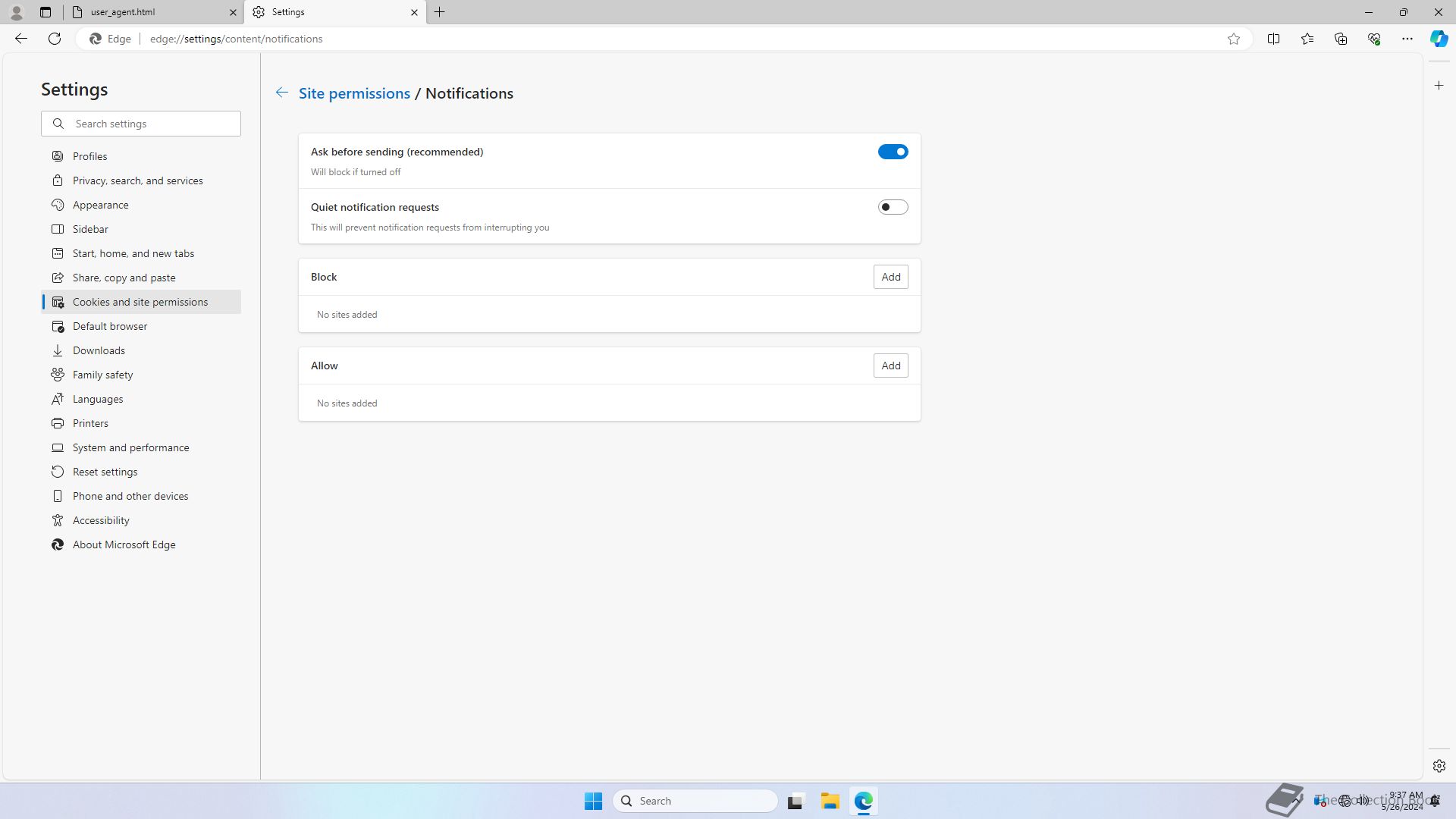Open Privacy, search, and services settings
This screenshot has width=1456, height=819.
tap(137, 180)
